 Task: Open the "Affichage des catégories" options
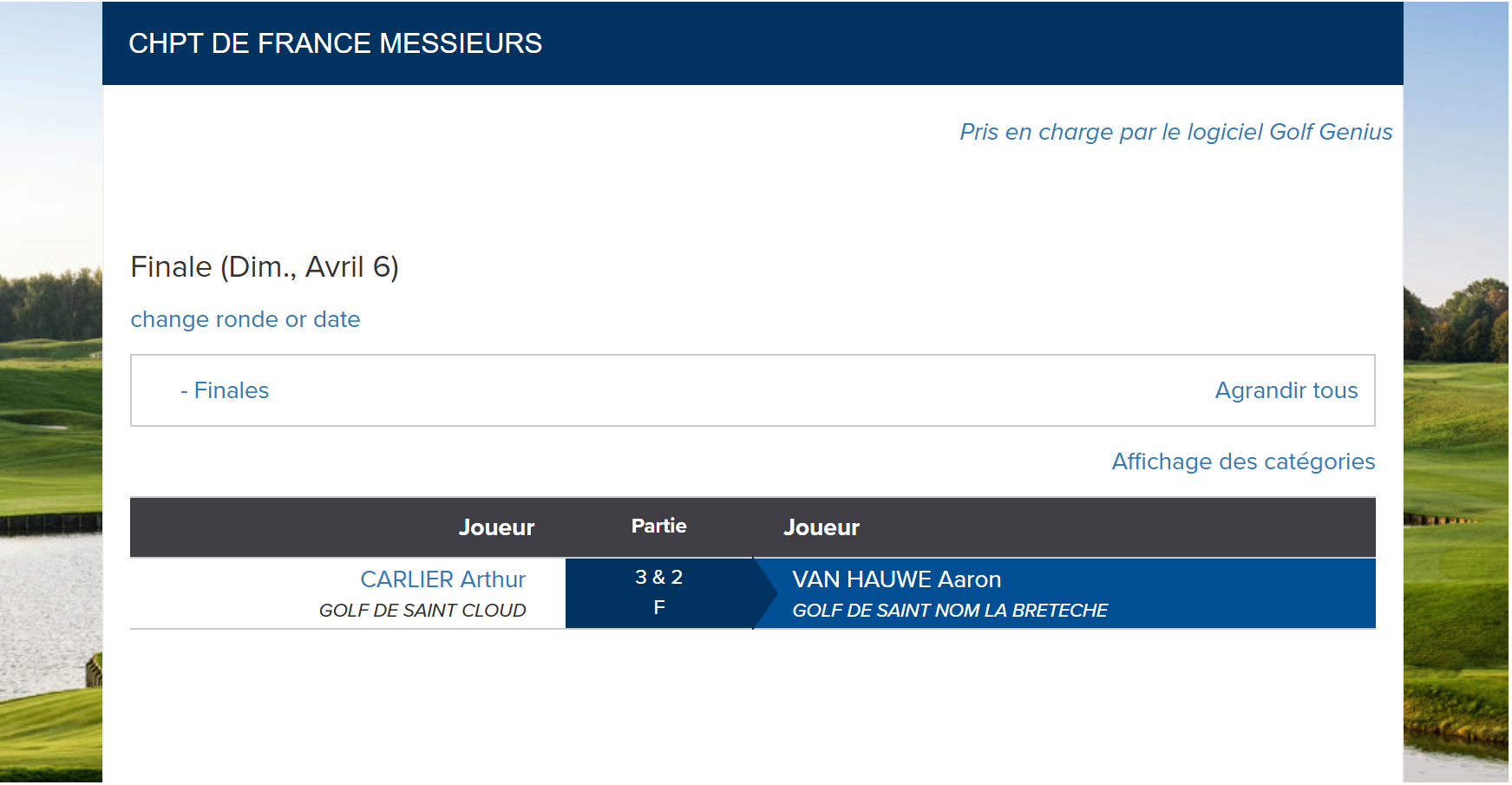tap(1243, 461)
